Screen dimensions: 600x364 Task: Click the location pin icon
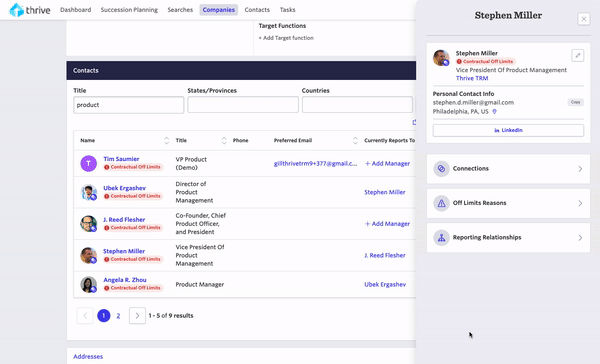(494, 112)
